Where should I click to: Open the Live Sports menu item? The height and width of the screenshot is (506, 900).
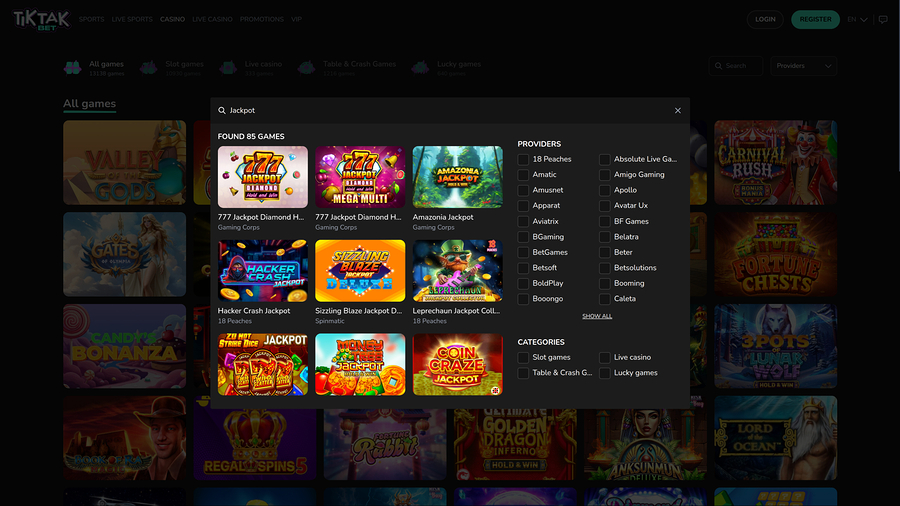(132, 20)
